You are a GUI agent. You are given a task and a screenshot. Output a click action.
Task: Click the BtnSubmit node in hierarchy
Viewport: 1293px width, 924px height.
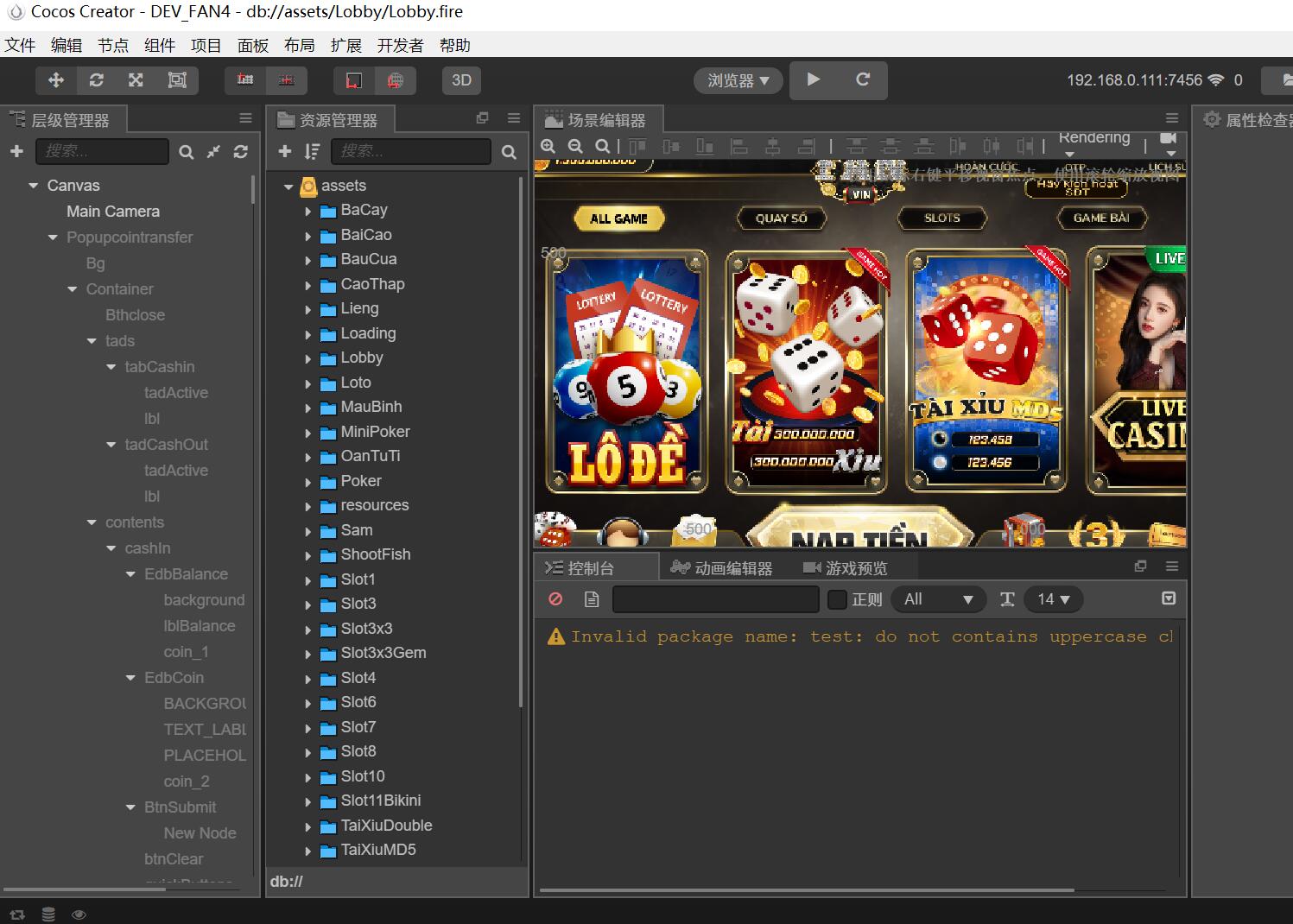180,807
